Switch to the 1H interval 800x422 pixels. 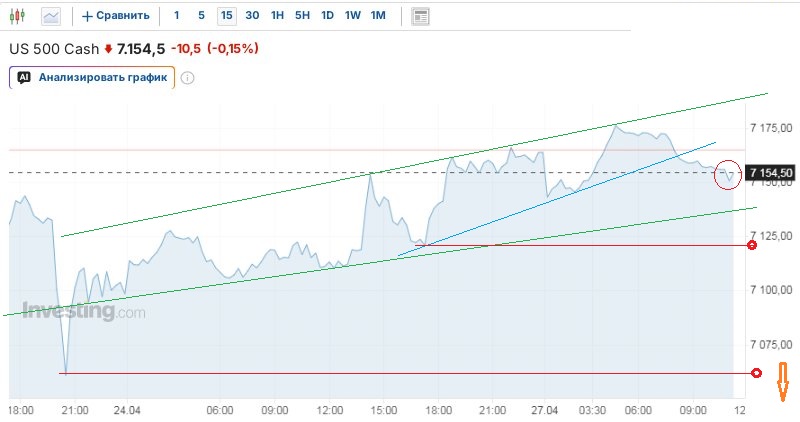click(277, 16)
